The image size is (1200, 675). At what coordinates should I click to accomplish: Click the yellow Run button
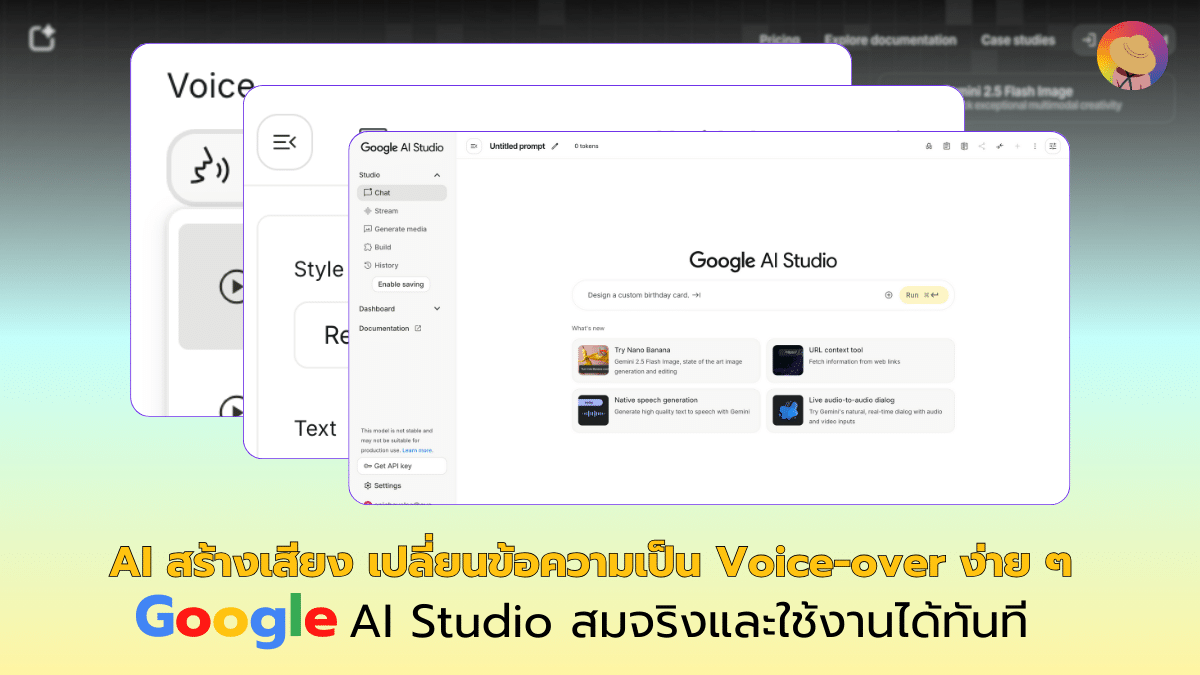click(922, 295)
